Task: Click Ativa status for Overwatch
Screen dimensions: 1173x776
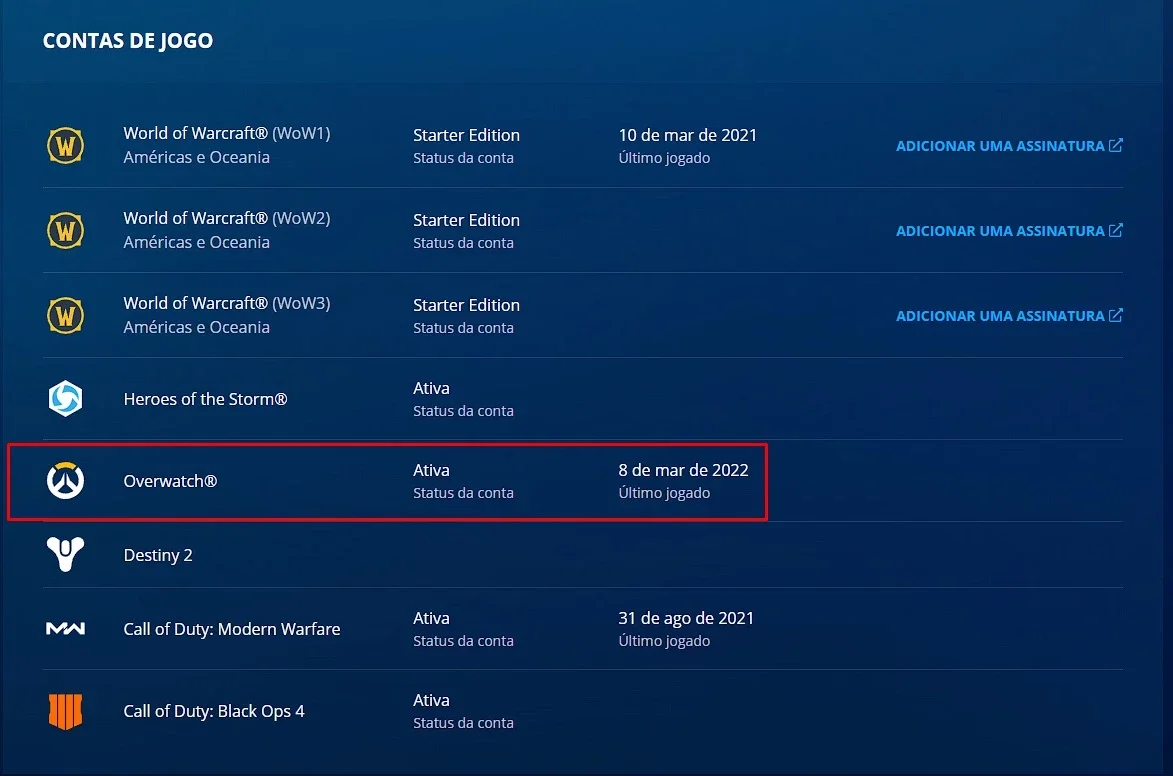Action: pyautogui.click(x=431, y=470)
